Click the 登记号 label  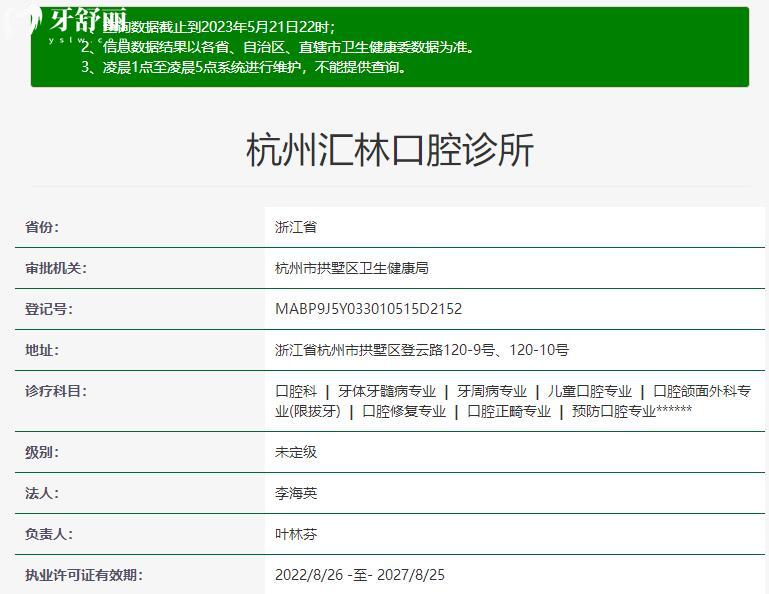[x=49, y=309]
